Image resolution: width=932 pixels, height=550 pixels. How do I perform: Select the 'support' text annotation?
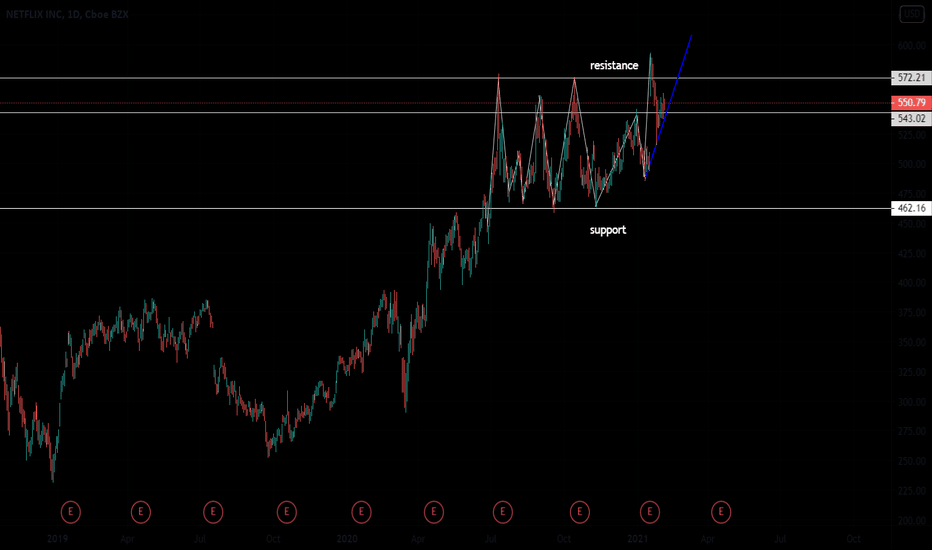tap(607, 230)
